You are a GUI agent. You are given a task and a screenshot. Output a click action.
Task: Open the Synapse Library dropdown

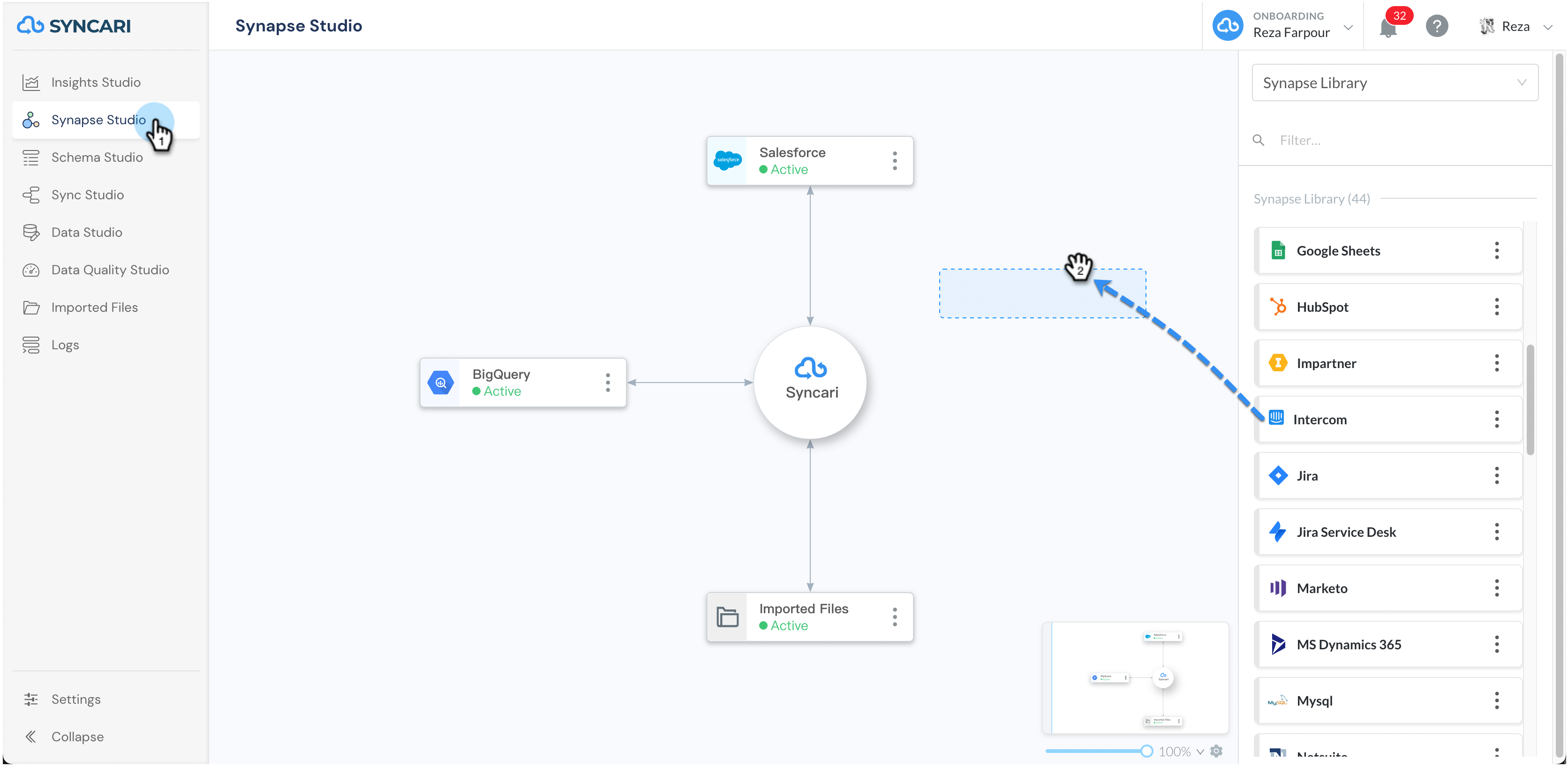pyautogui.click(x=1395, y=83)
